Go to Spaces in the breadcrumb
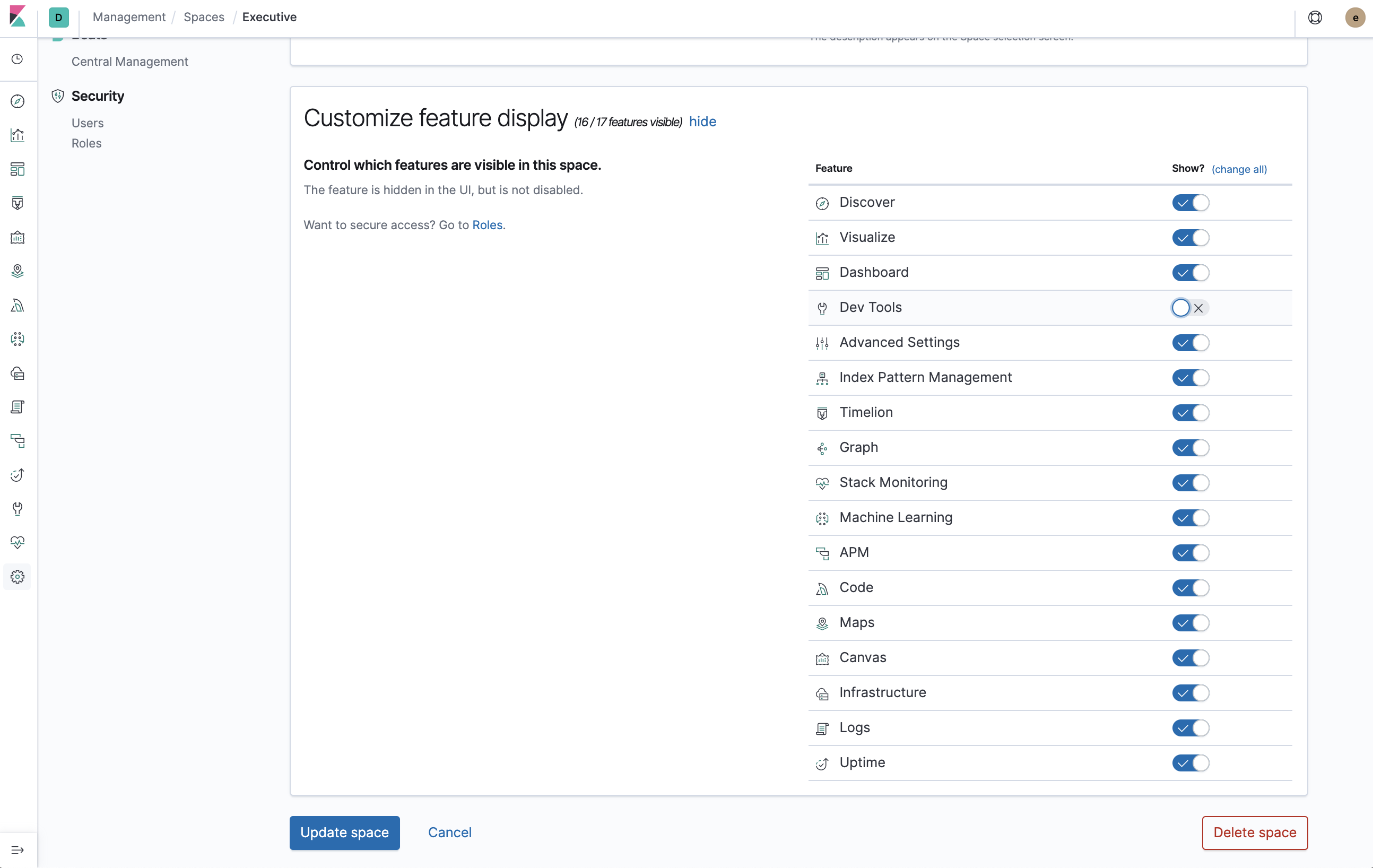Screen dimensions: 1373x868 pyautogui.click(x=204, y=17)
